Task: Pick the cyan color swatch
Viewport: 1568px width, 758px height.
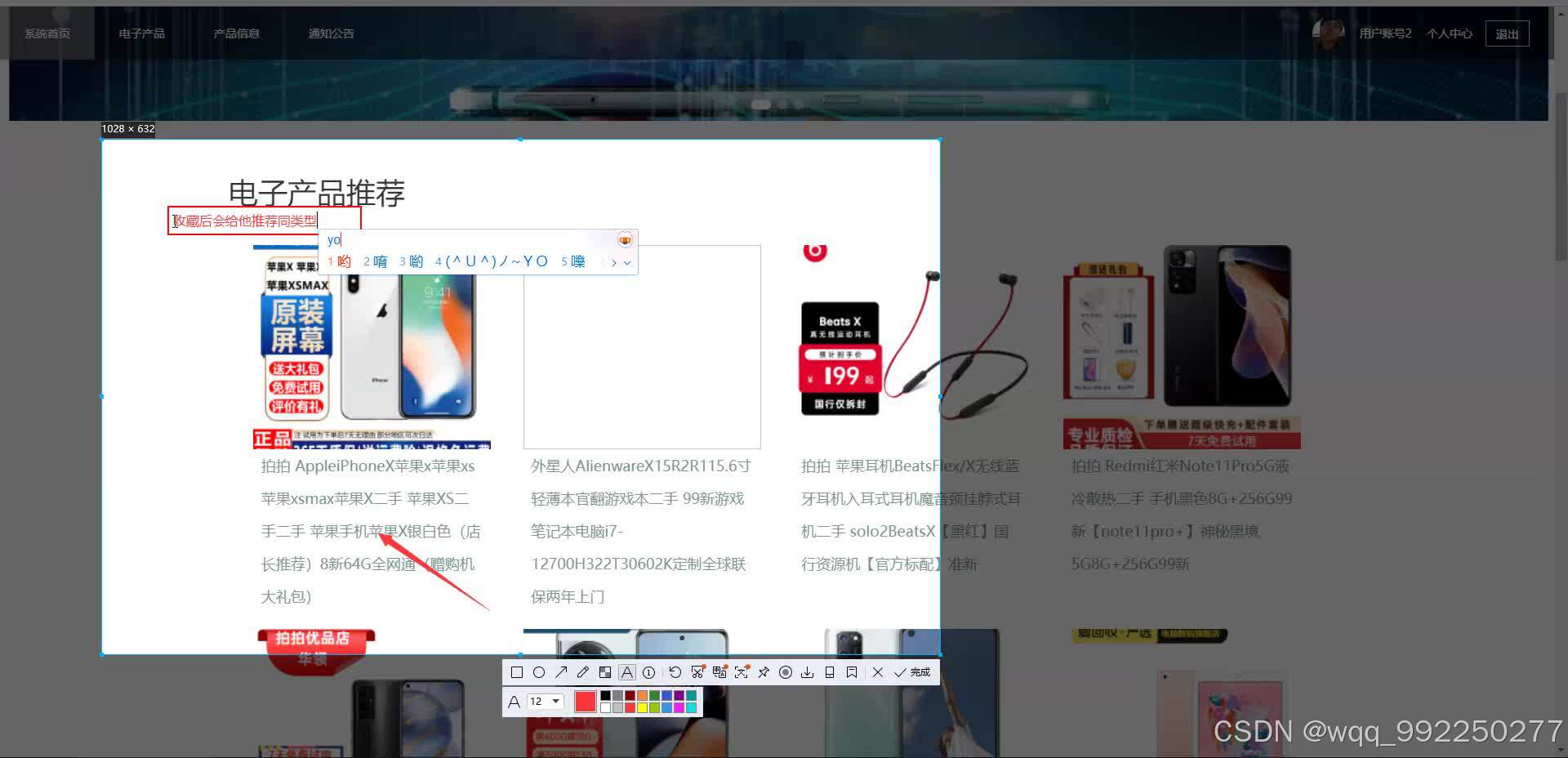Action: click(x=691, y=707)
